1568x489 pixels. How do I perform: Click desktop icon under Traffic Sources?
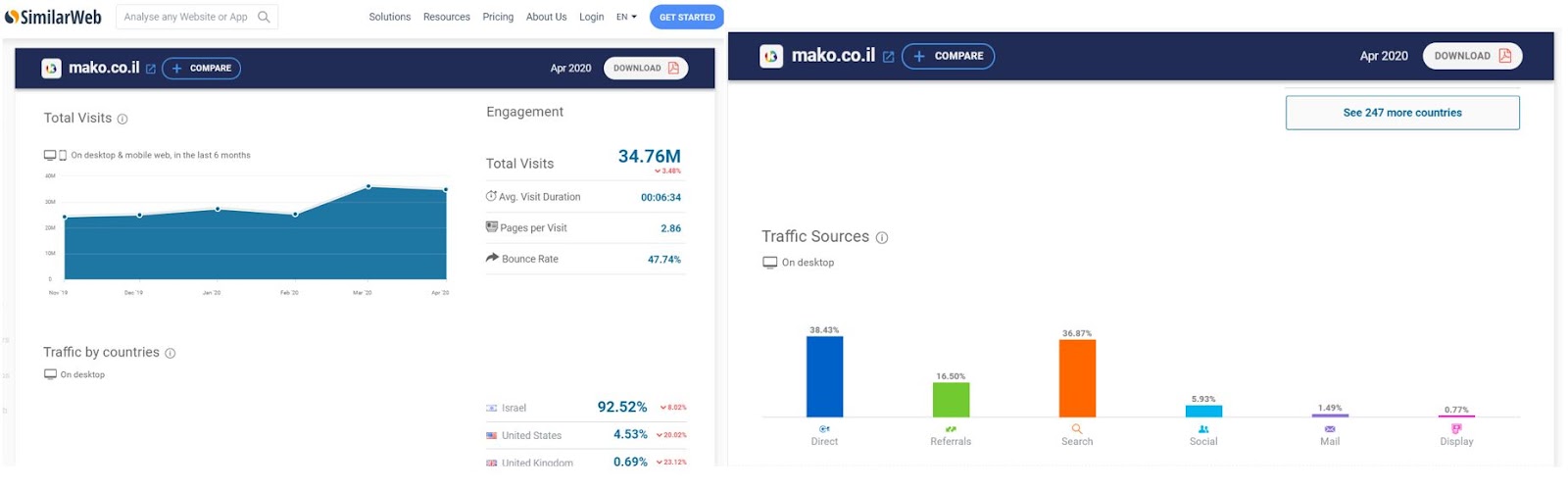(x=770, y=262)
